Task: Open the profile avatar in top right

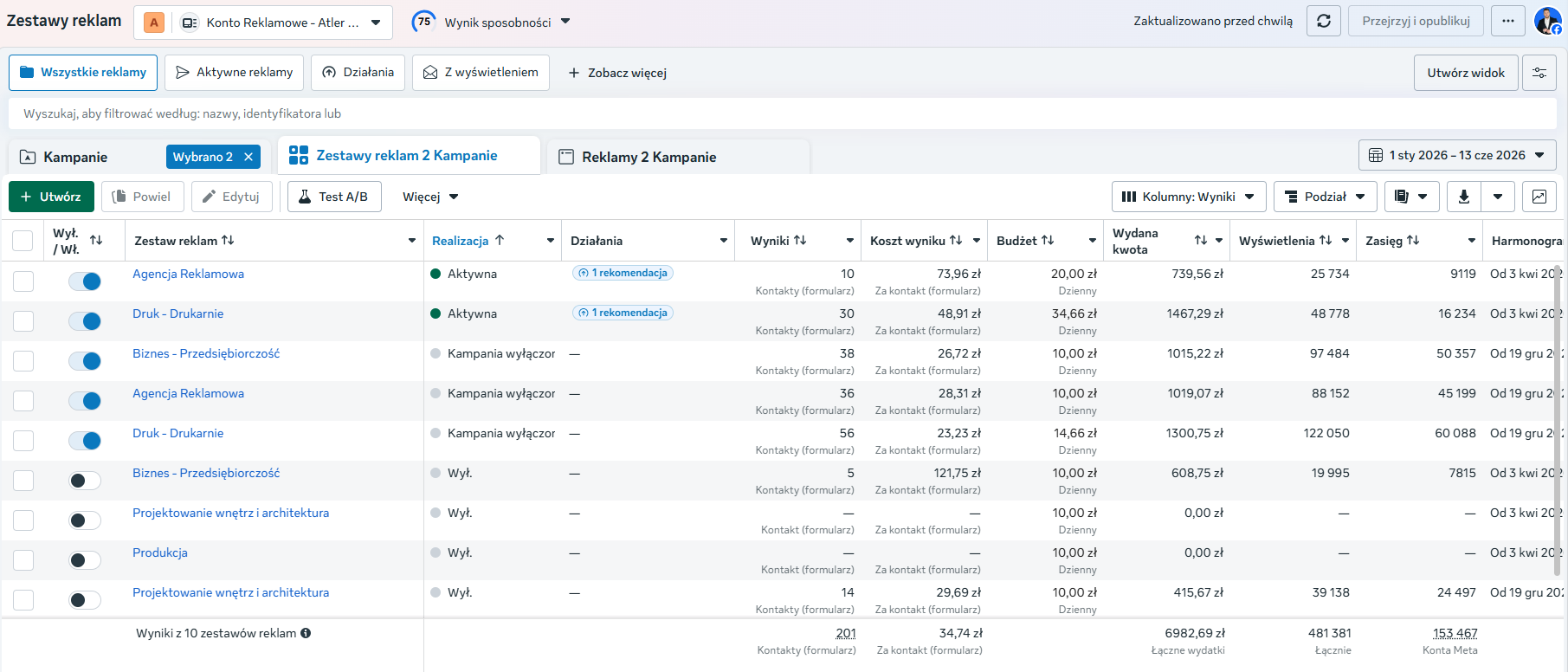Action: coord(1547,21)
